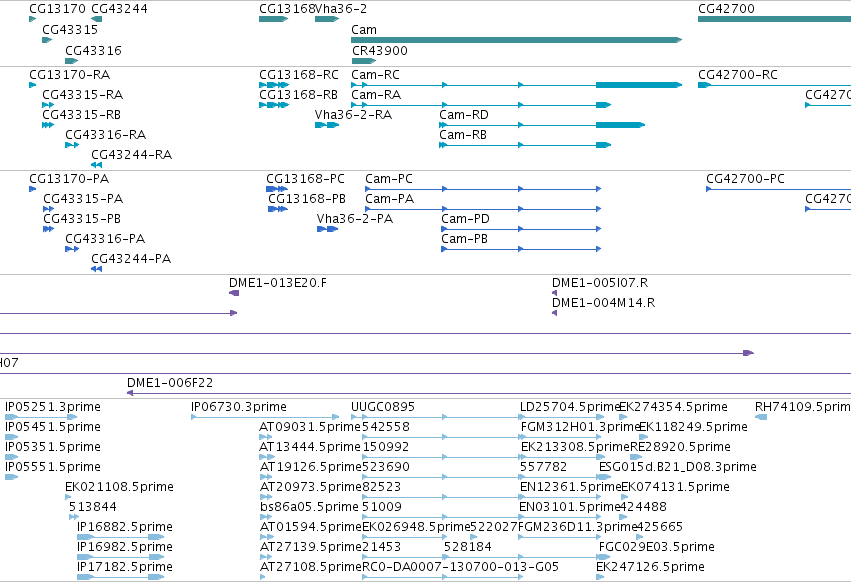Open transcript CG43315-RA

click(x=82, y=94)
